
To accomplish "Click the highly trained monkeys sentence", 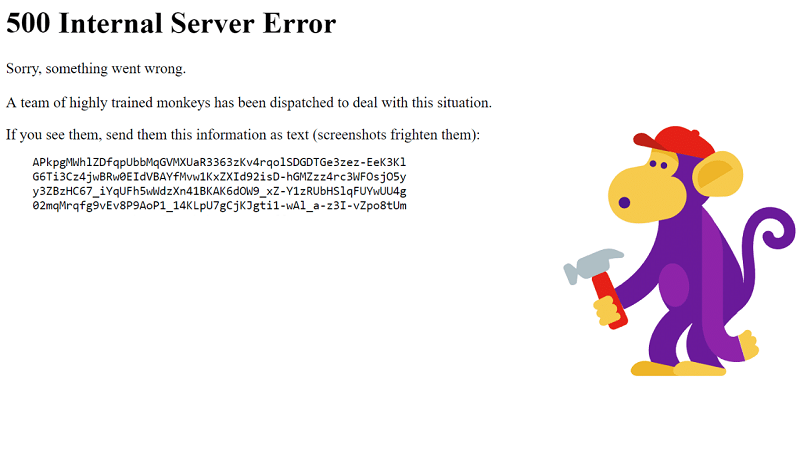I will click(x=249, y=103).
